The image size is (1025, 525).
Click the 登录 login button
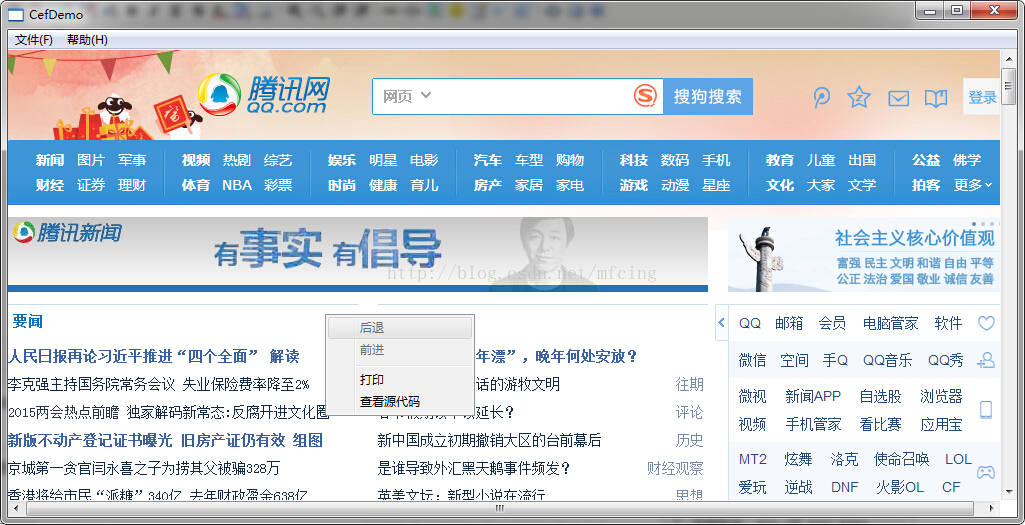[982, 97]
